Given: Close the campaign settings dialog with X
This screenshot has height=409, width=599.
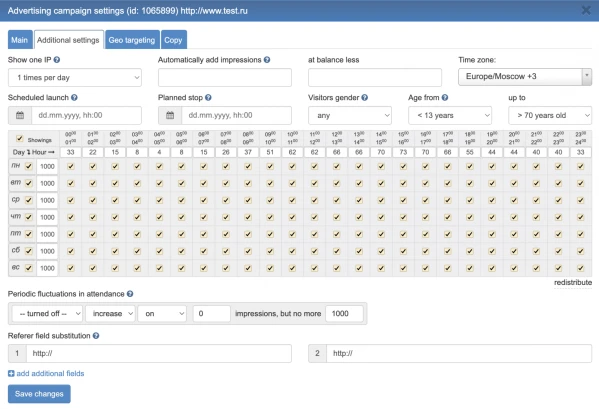Looking at the screenshot, I should 586,10.
